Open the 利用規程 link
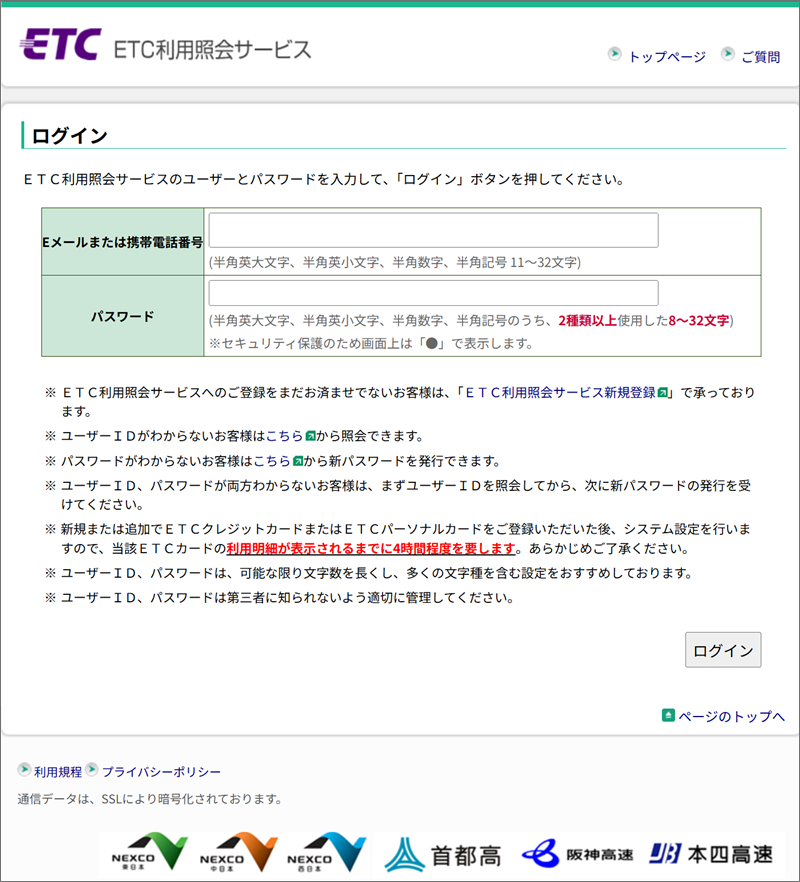 point(58,772)
